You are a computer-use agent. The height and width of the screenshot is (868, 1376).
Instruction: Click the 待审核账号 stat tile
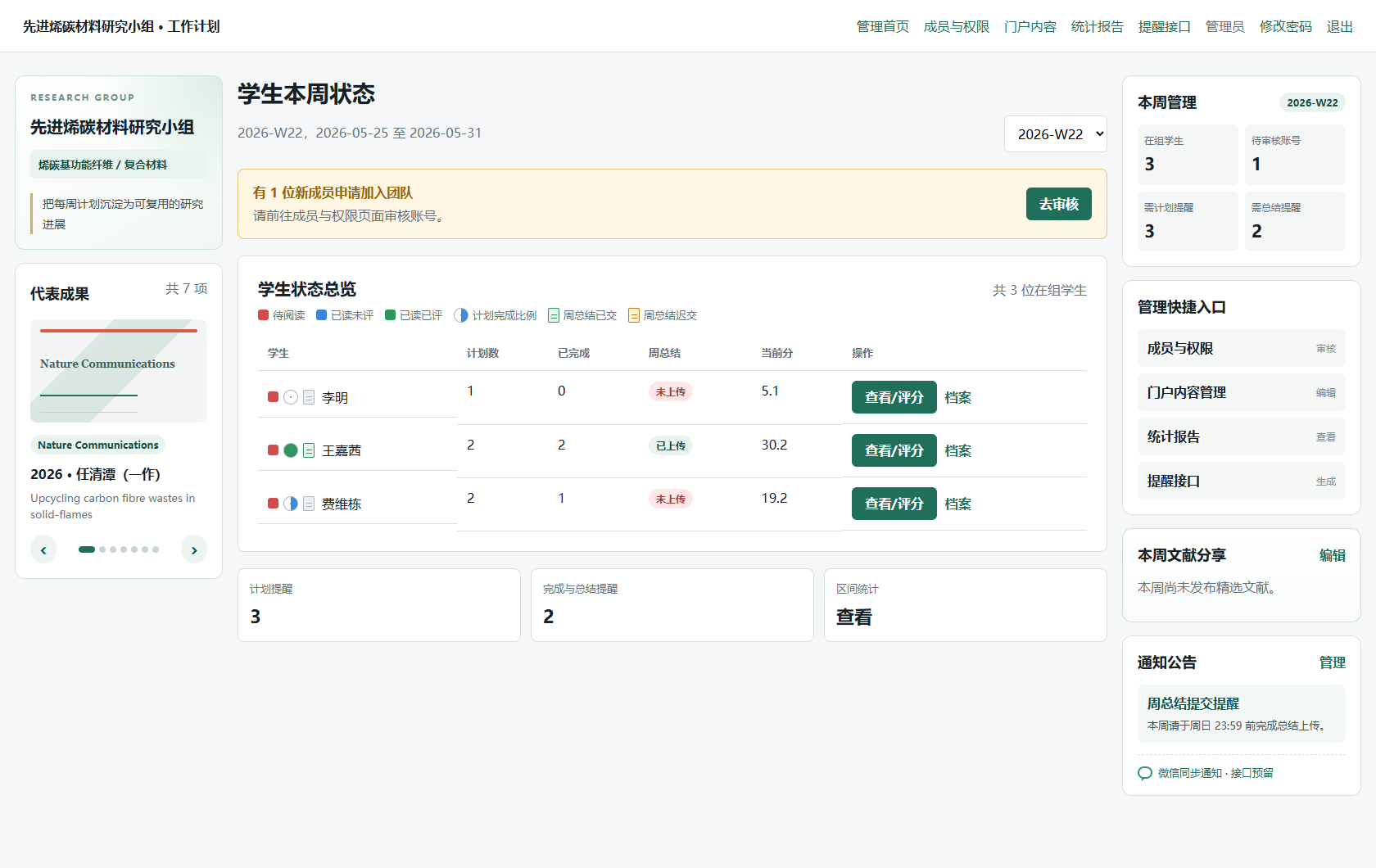pos(1295,155)
